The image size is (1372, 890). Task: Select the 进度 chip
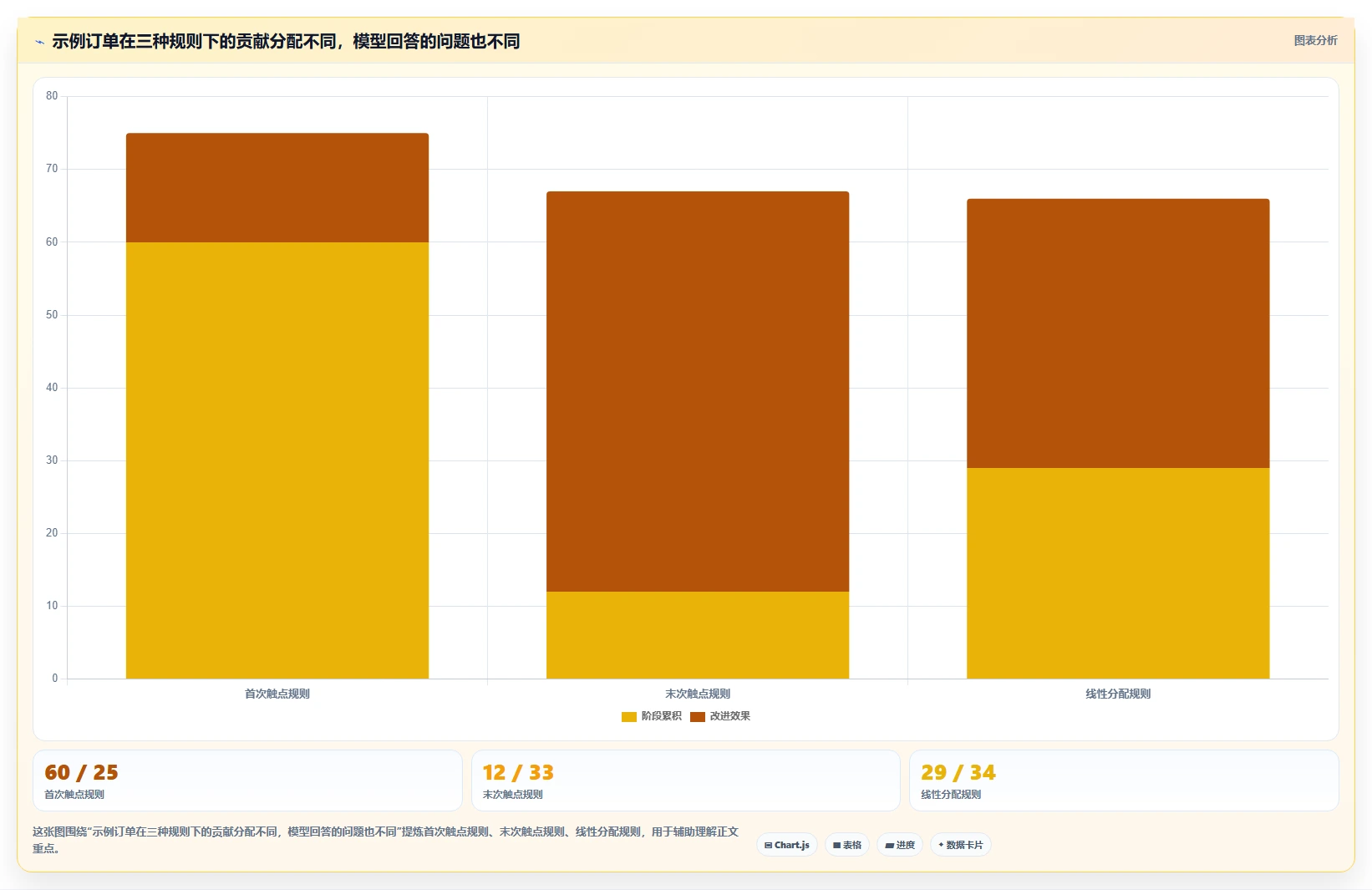(900, 845)
